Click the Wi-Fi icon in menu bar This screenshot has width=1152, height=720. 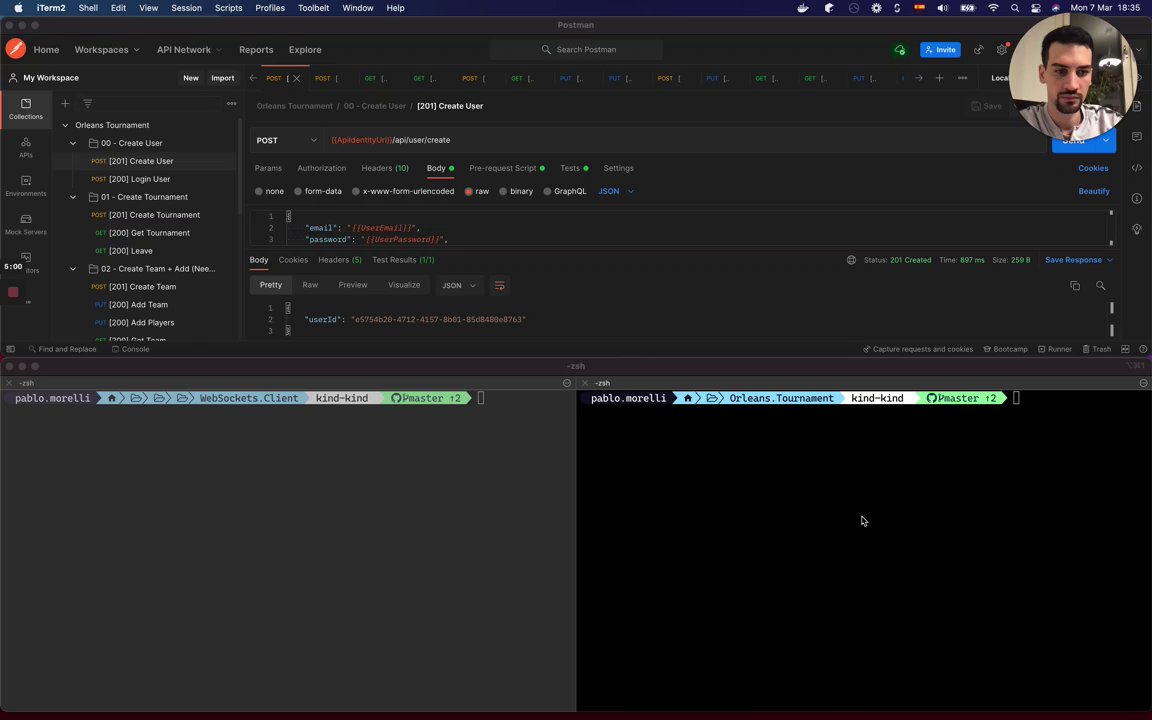pos(993,8)
